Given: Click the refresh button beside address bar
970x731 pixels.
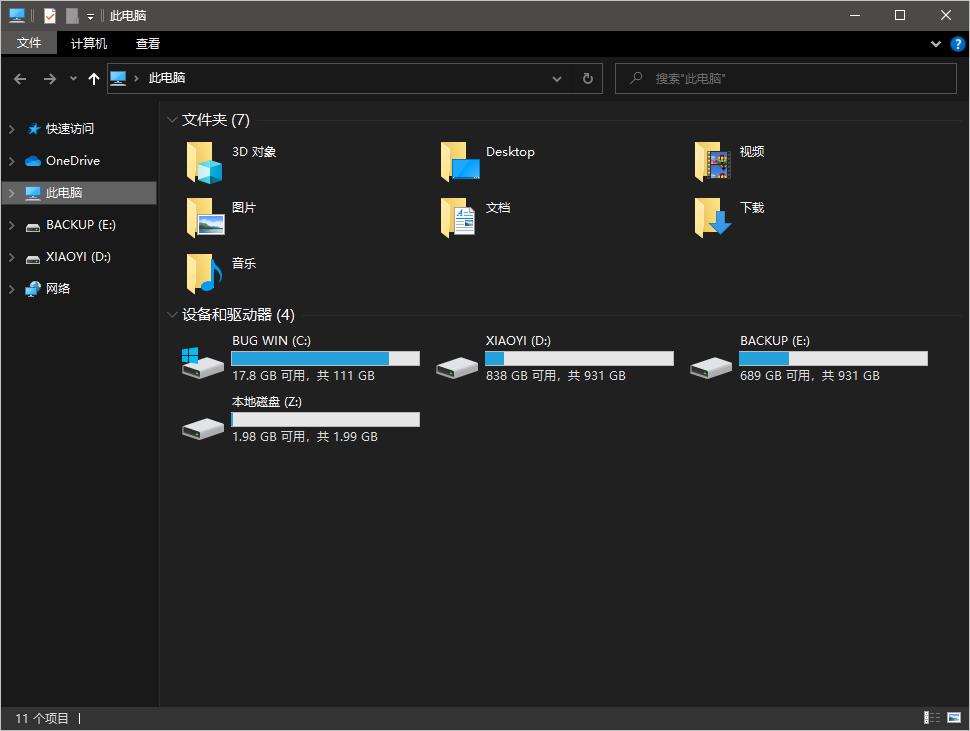Looking at the screenshot, I should pos(588,79).
